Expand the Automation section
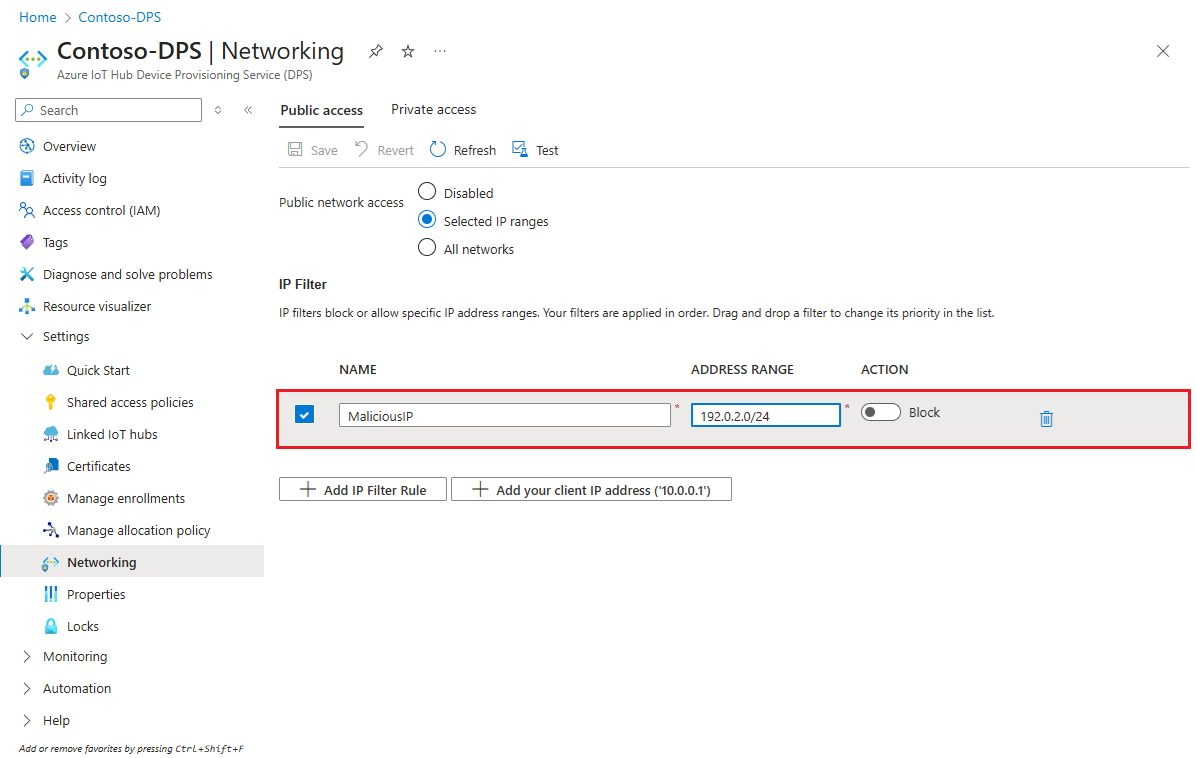Image resolution: width=1197 pixels, height=758 pixels. tap(28, 688)
